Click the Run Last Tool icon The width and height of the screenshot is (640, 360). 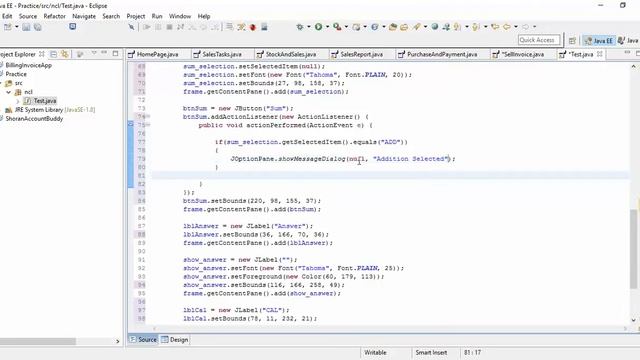(x=337, y=27)
